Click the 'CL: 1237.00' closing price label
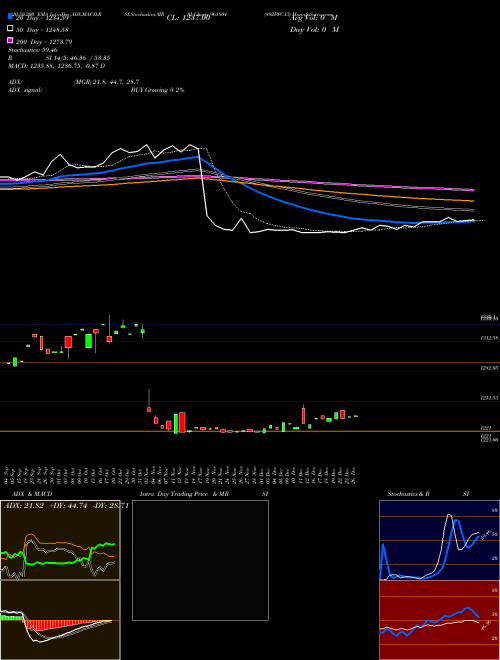This screenshot has width=500, height=660. (189, 18)
